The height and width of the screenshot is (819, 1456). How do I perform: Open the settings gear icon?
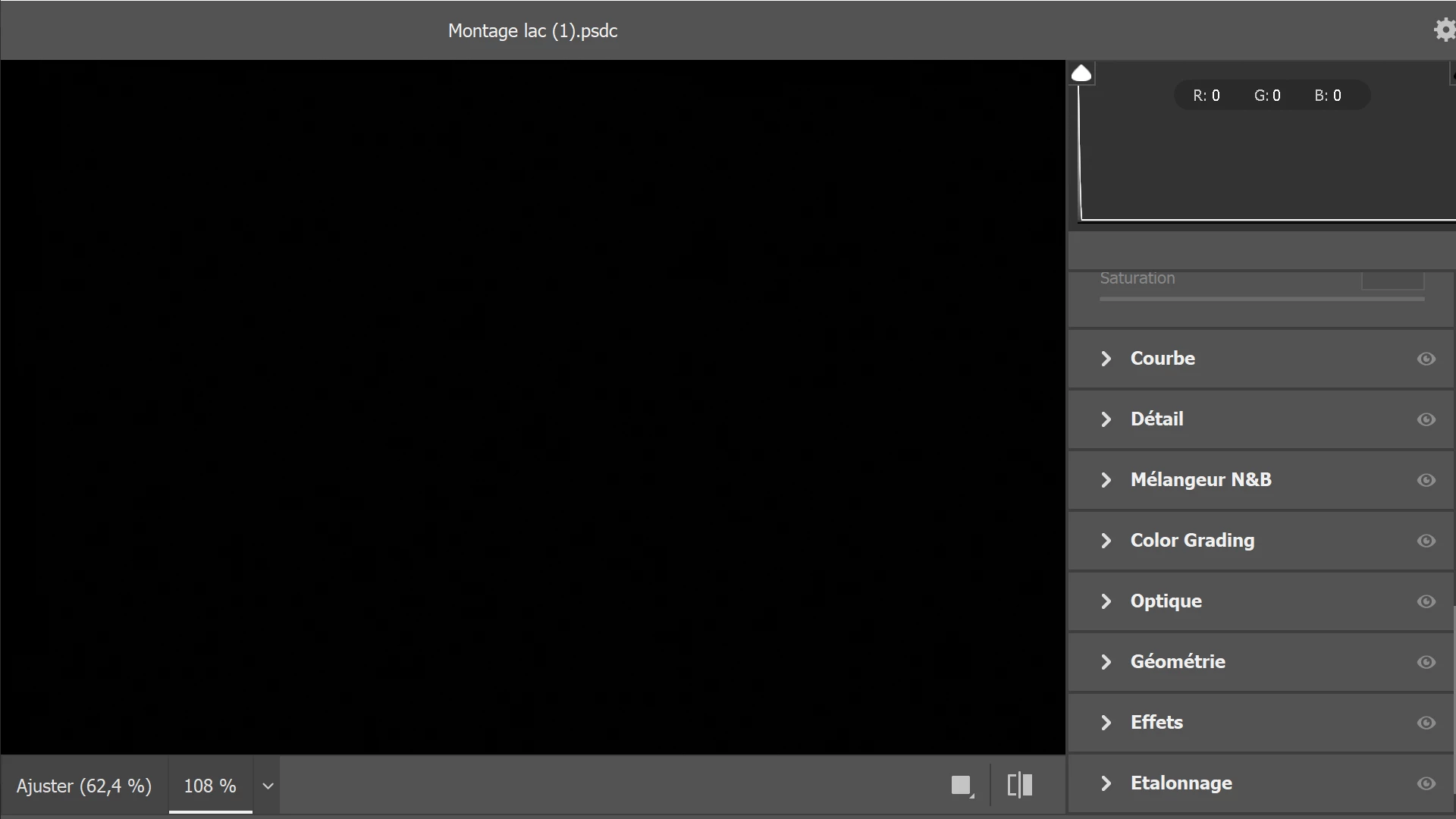coord(1445,30)
